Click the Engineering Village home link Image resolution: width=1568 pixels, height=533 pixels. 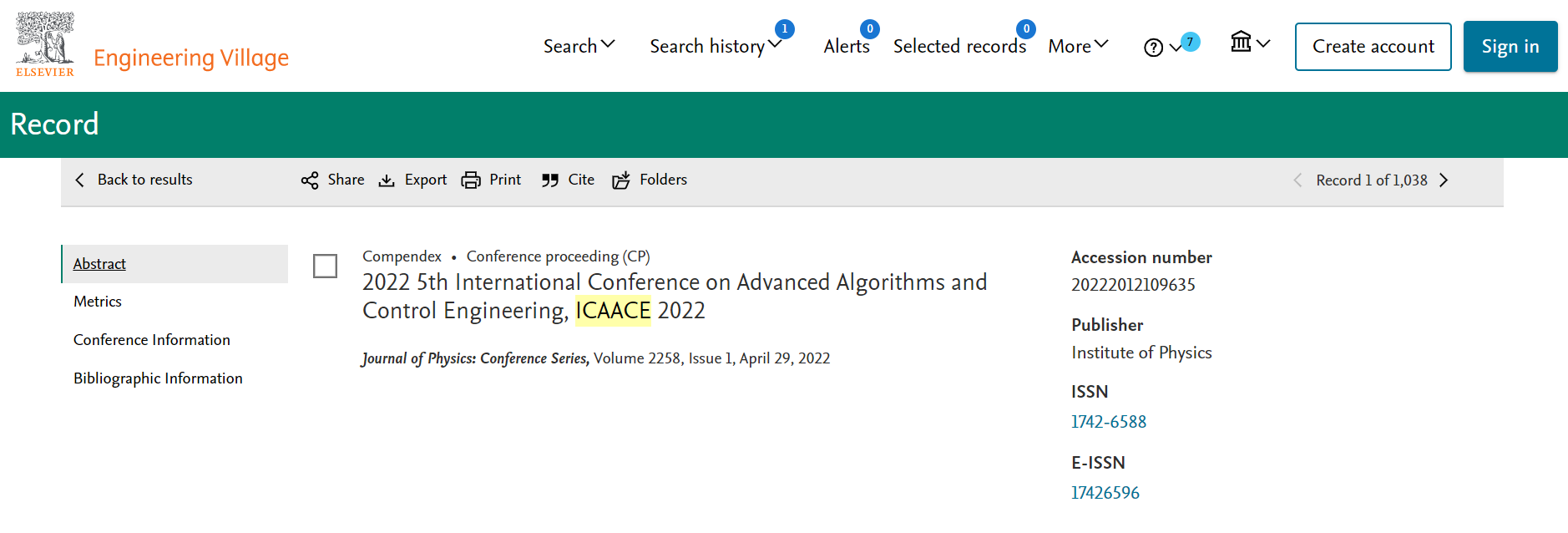pyautogui.click(x=191, y=58)
